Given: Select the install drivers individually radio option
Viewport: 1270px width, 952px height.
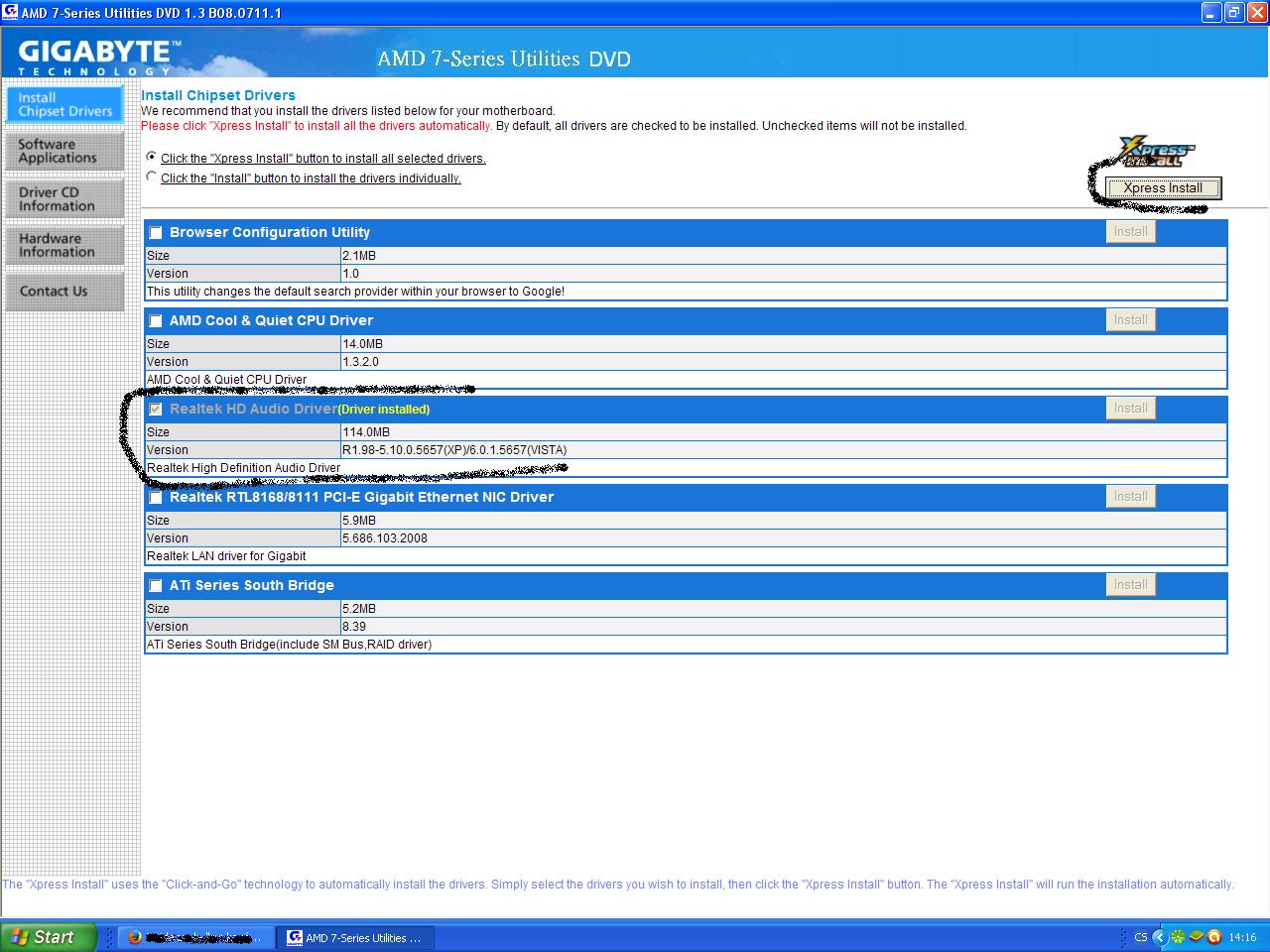Looking at the screenshot, I should coord(151,177).
